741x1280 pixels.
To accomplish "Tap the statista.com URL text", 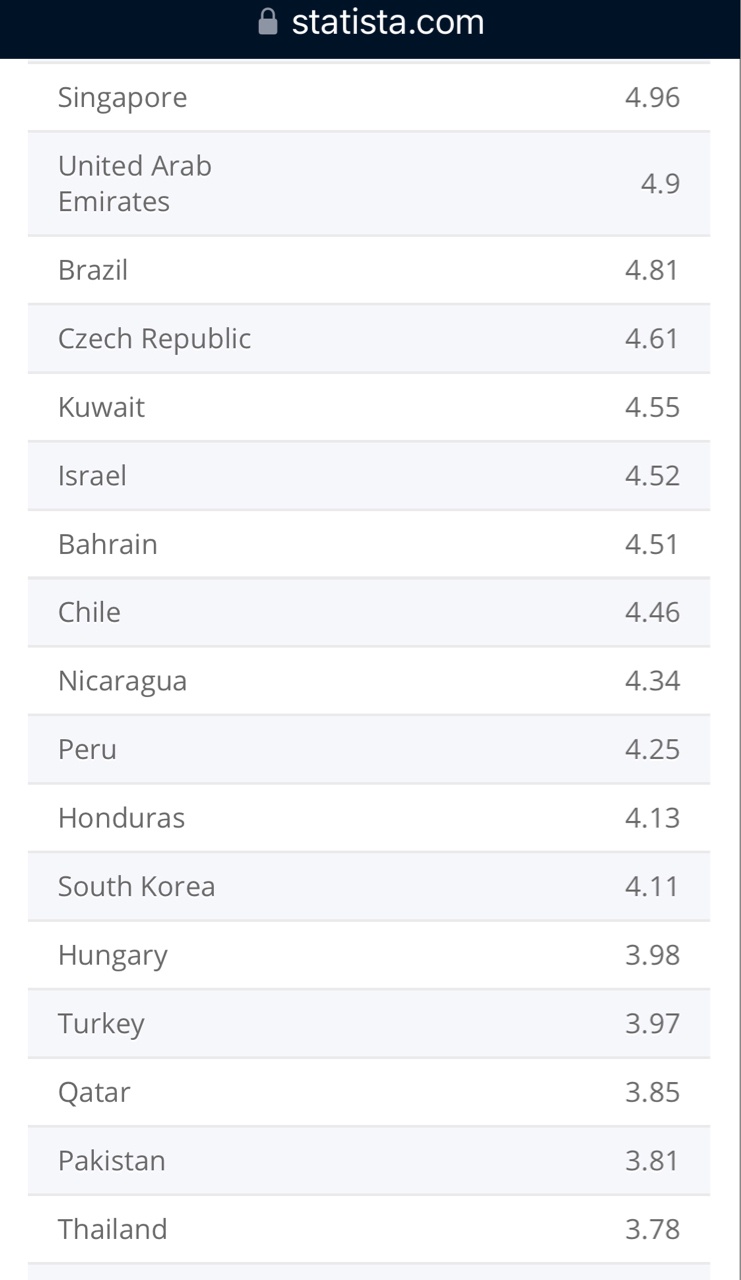I will [387, 22].
